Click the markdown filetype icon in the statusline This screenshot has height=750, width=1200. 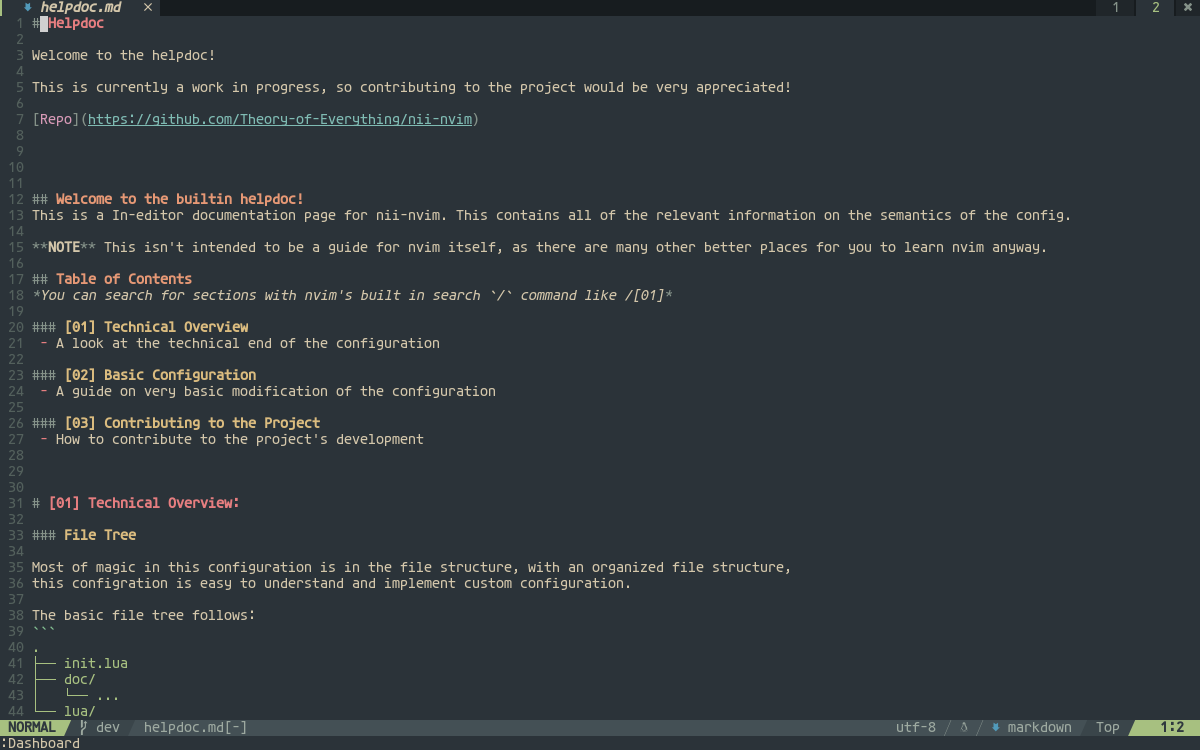point(996,727)
